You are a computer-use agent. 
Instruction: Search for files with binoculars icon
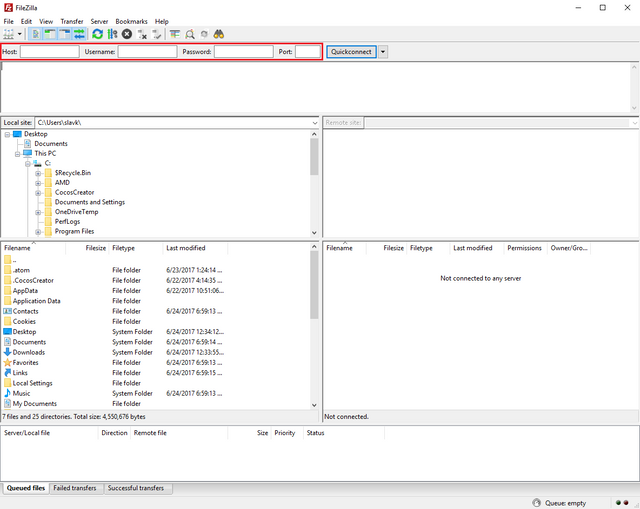point(219,34)
